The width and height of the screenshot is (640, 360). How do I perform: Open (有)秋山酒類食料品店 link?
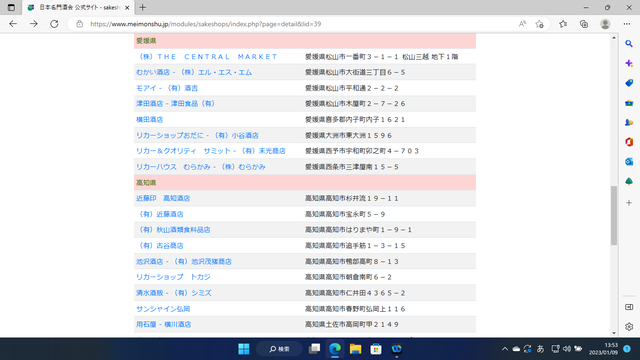click(x=173, y=230)
